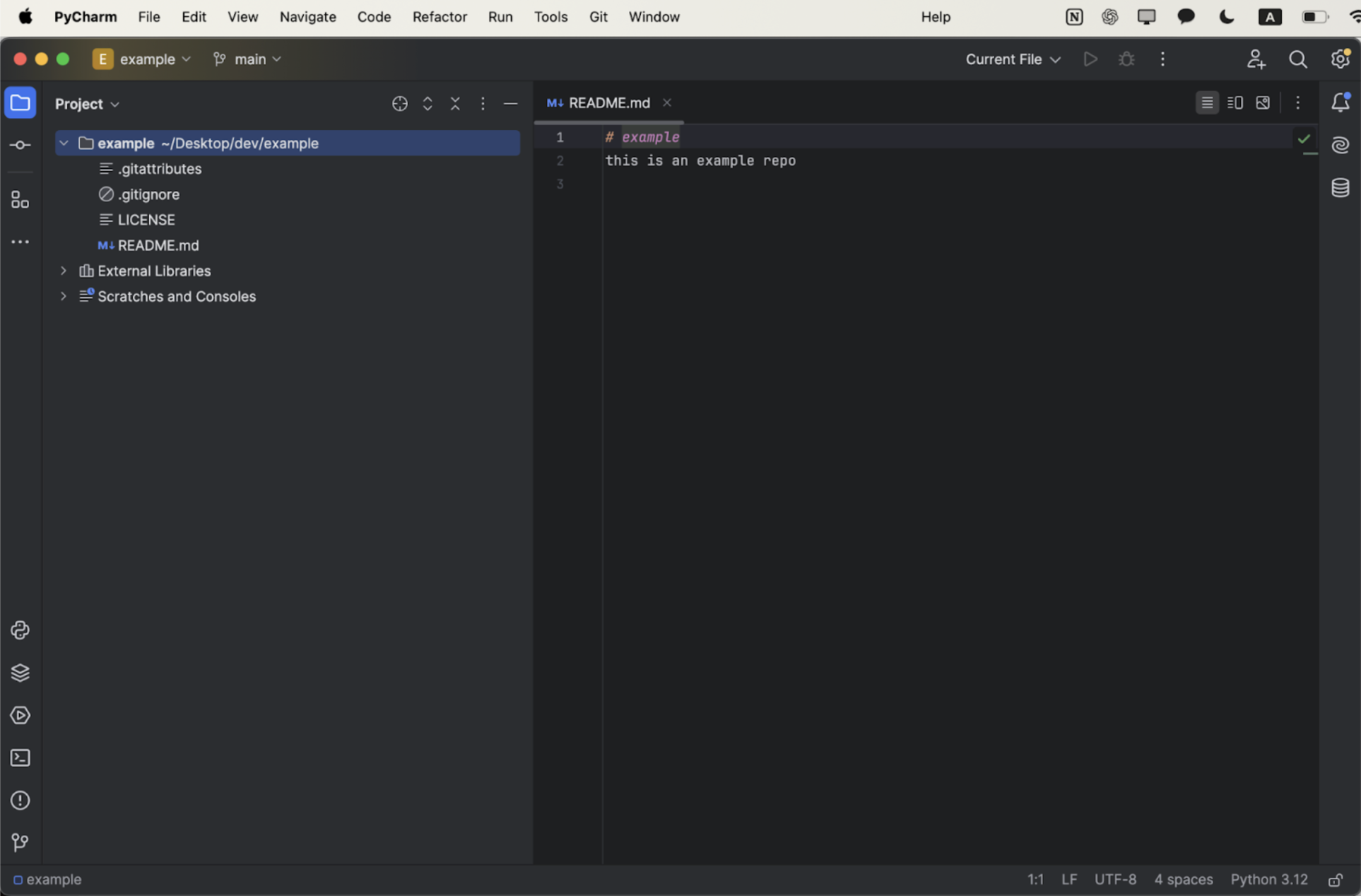The height and width of the screenshot is (896, 1361).
Task: Open the Current File run configuration dropdown
Action: point(1013,59)
